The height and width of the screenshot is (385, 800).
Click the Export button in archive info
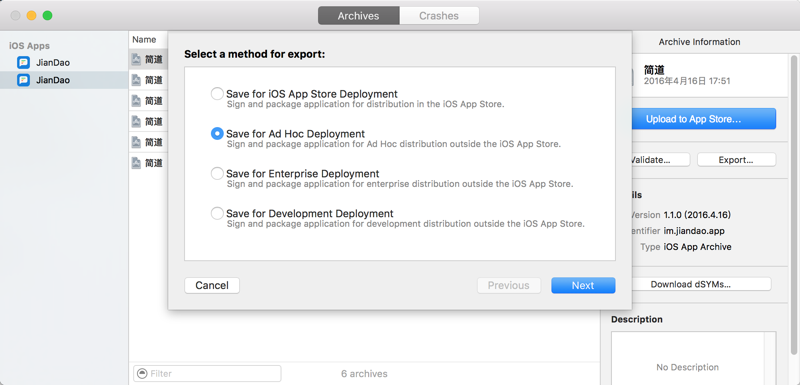click(736, 160)
